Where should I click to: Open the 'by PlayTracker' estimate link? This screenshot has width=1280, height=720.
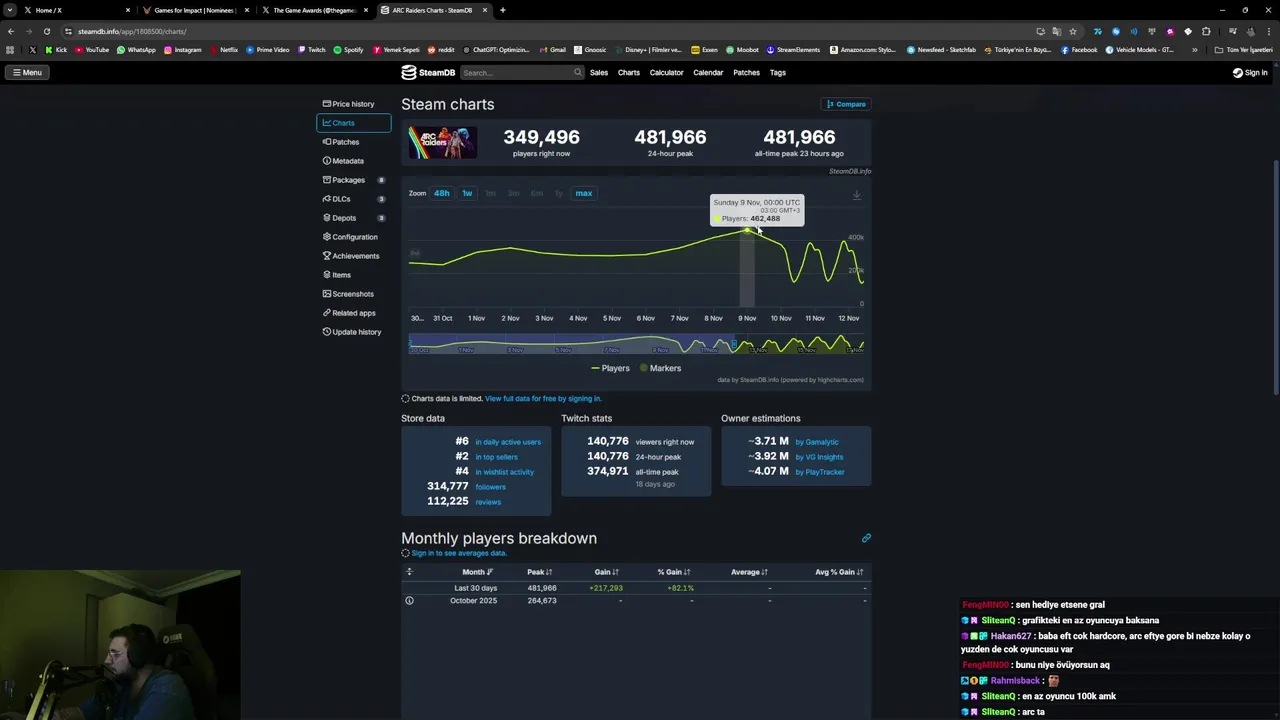[x=820, y=472]
